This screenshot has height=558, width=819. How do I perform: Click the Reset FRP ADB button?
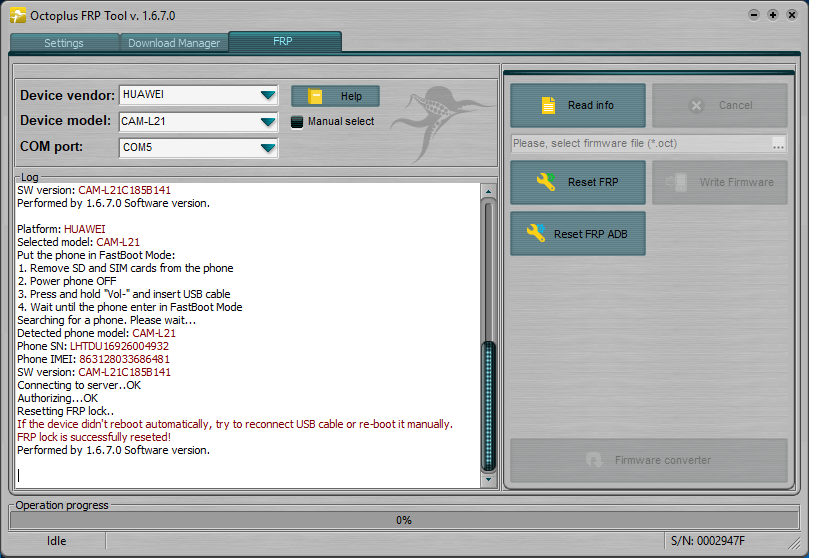pos(578,234)
